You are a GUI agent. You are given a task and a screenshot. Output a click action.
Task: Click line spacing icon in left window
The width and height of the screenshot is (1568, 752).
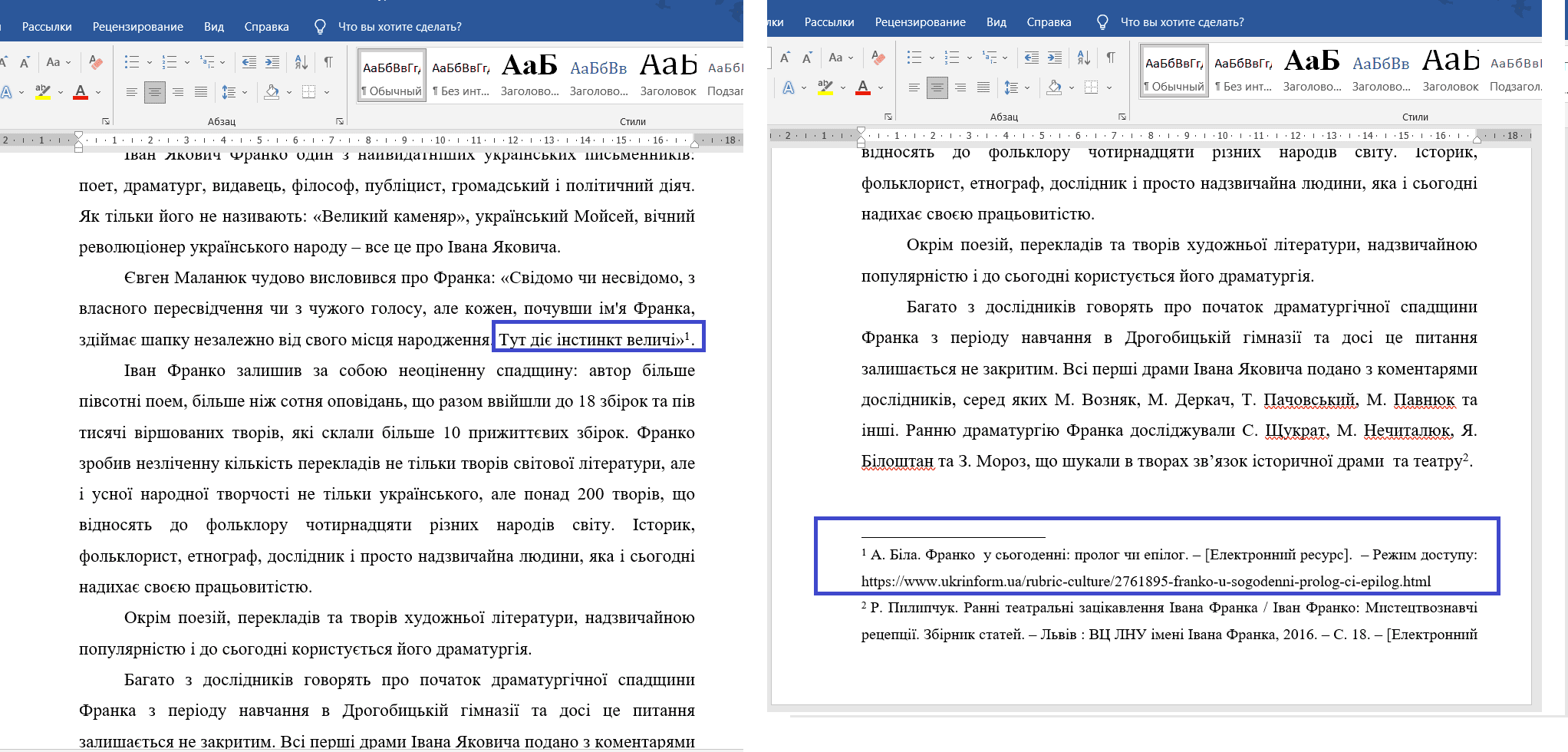pos(229,93)
